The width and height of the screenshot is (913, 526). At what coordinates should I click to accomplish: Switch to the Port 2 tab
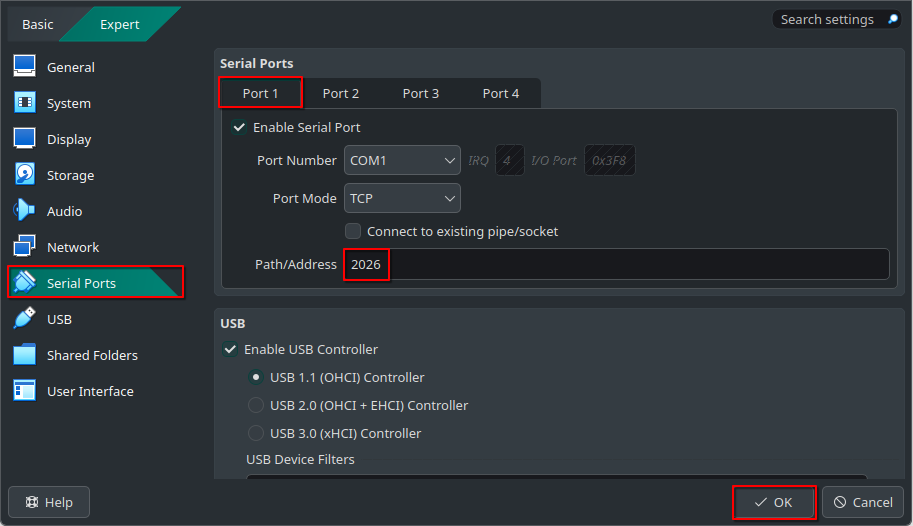point(340,93)
